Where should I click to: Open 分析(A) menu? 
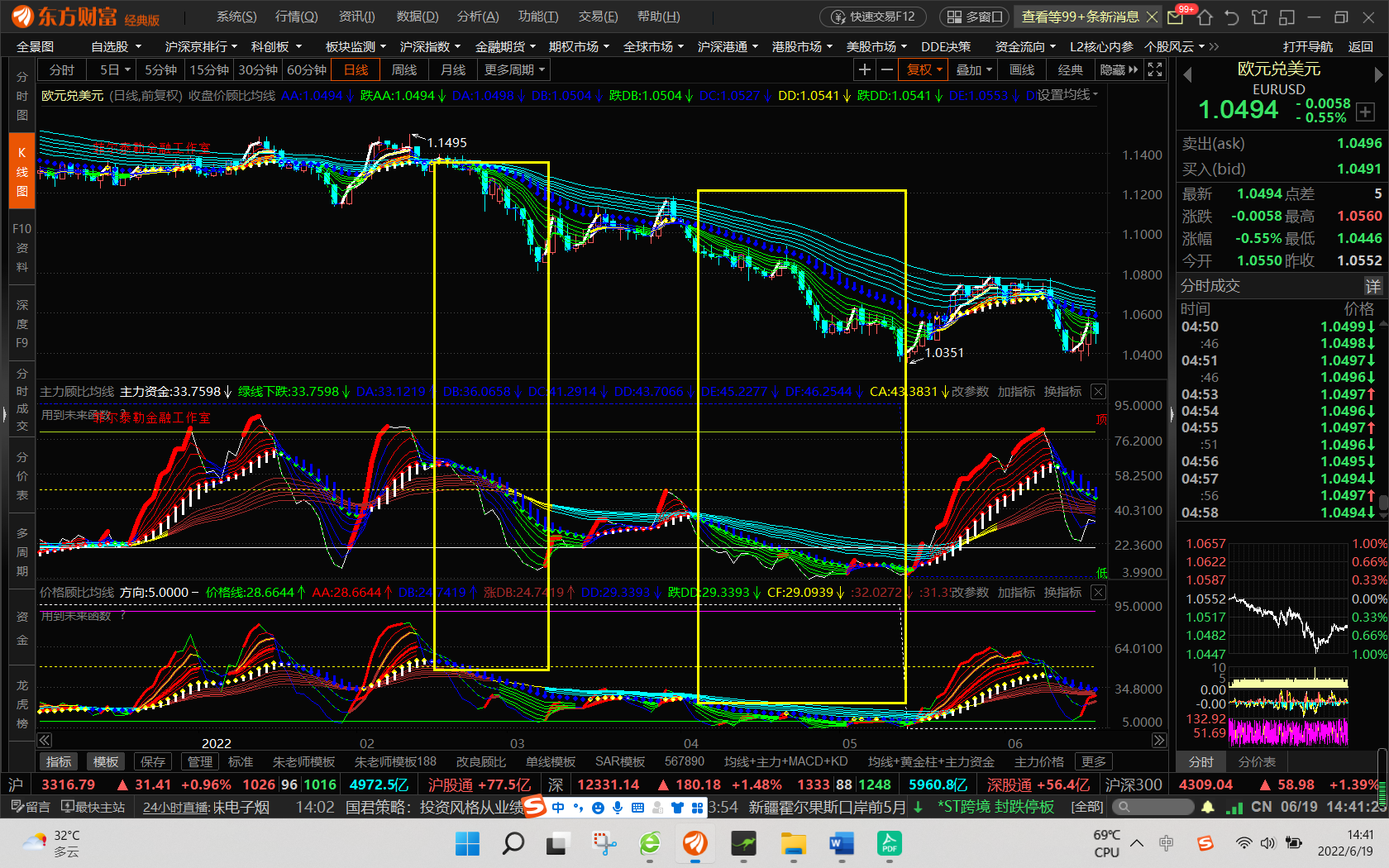click(x=478, y=17)
